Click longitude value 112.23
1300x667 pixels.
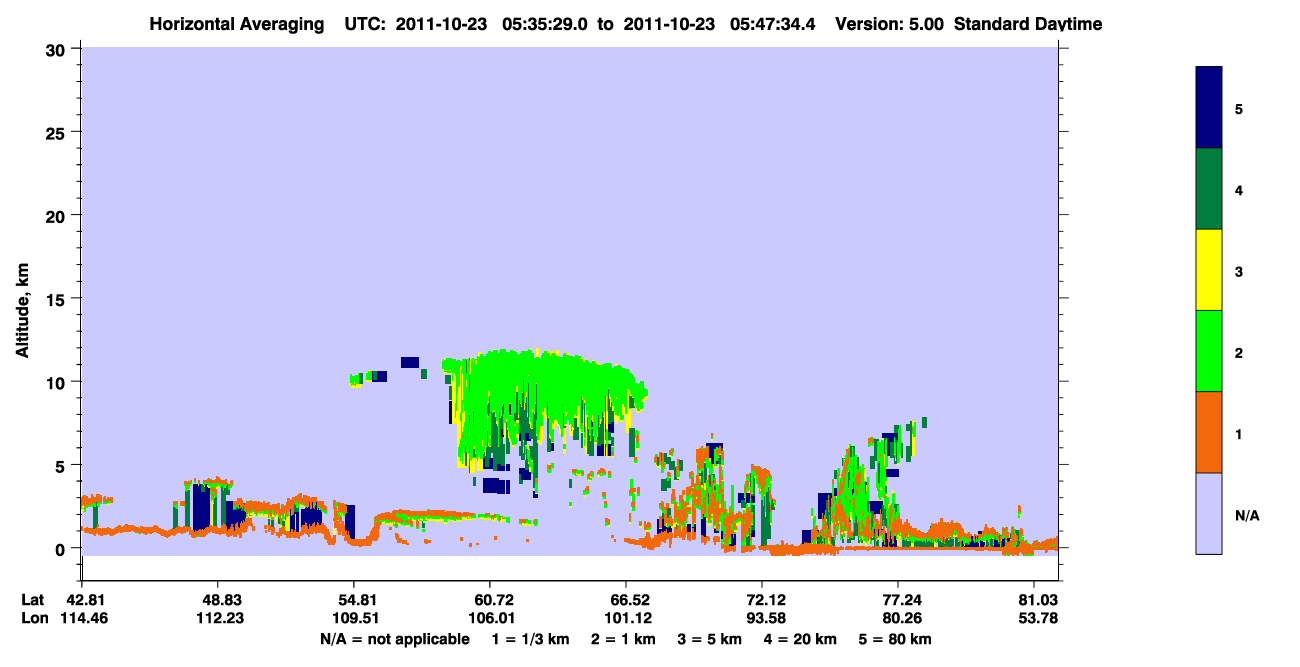tap(218, 617)
